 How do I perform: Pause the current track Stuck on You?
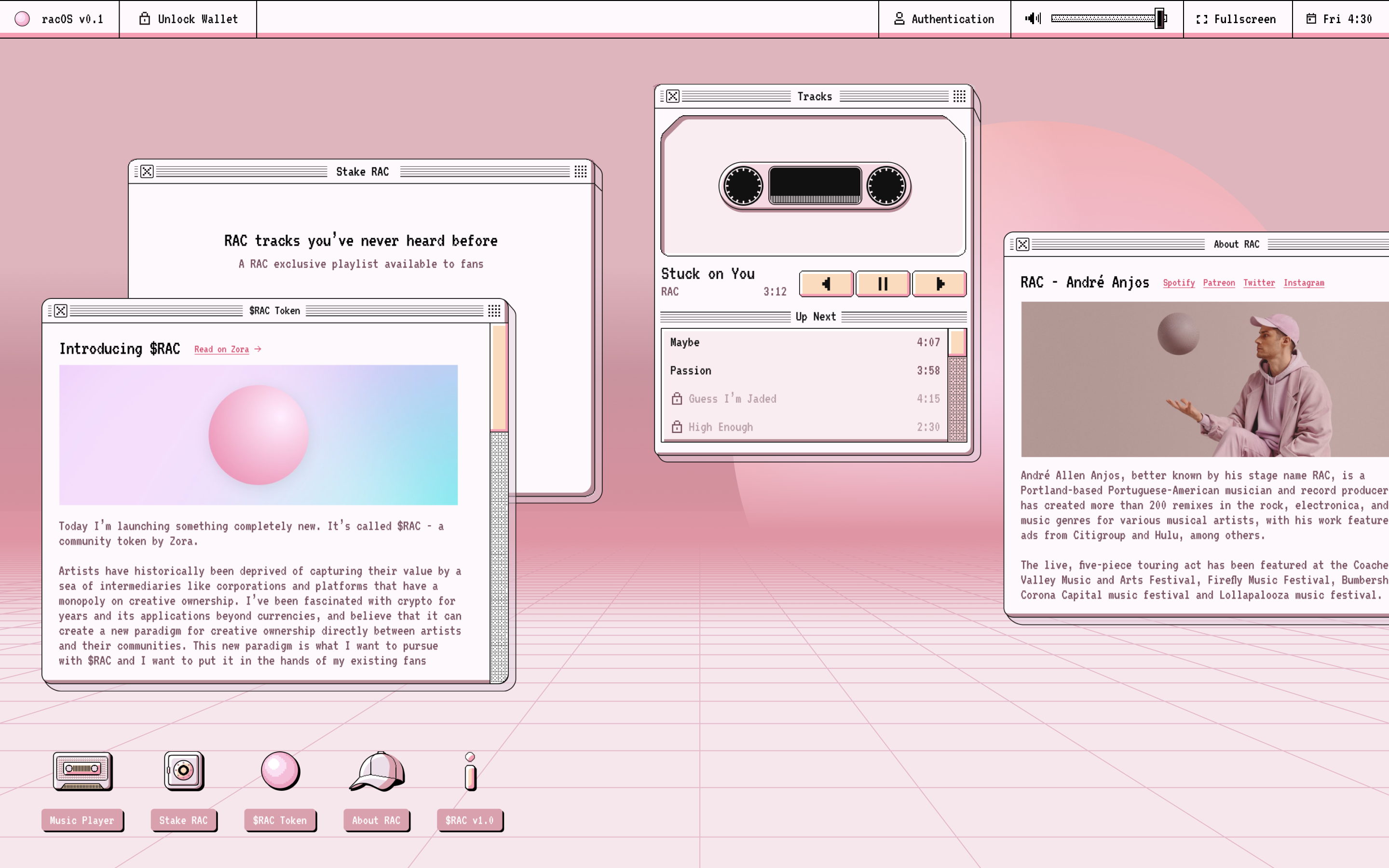(883, 284)
